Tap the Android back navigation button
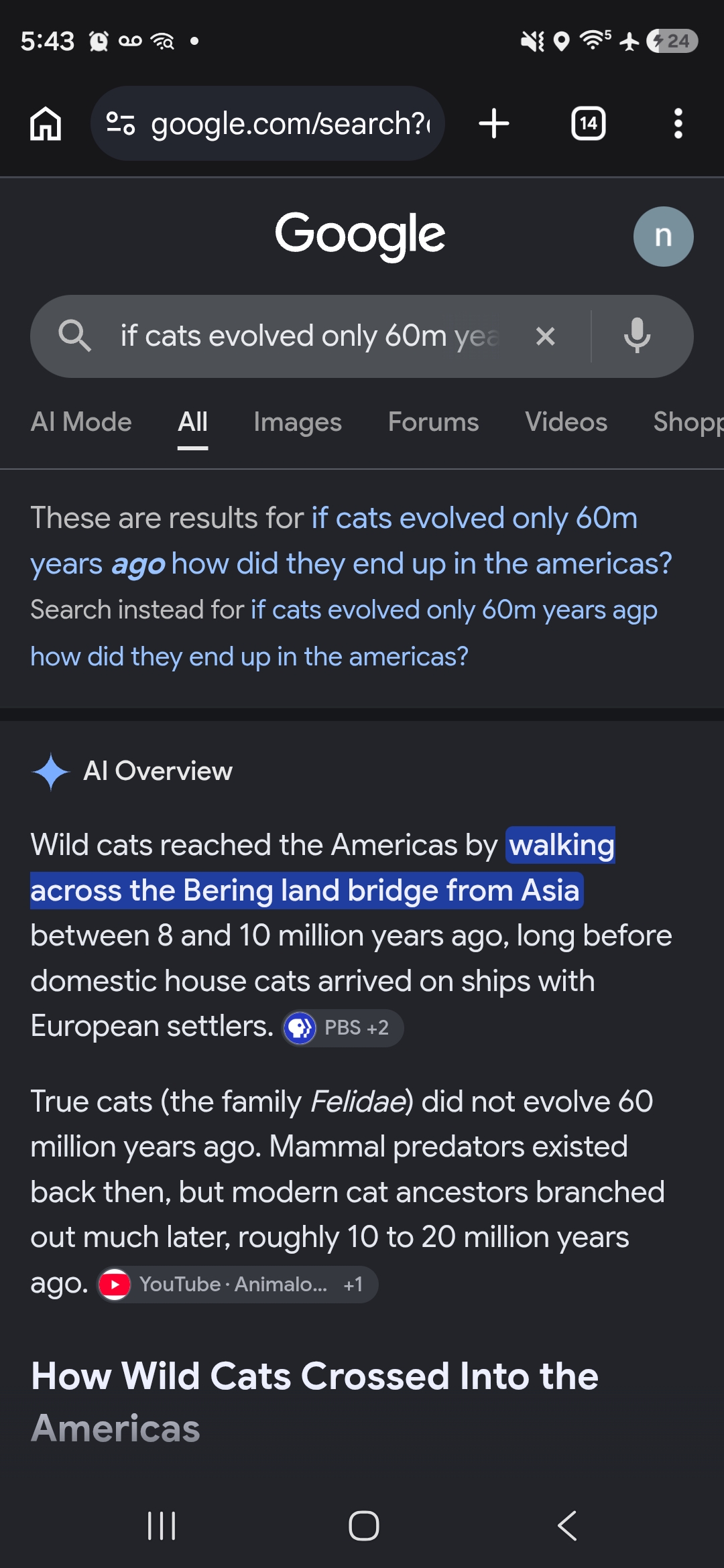This screenshot has height=1568, width=724. point(567,1526)
